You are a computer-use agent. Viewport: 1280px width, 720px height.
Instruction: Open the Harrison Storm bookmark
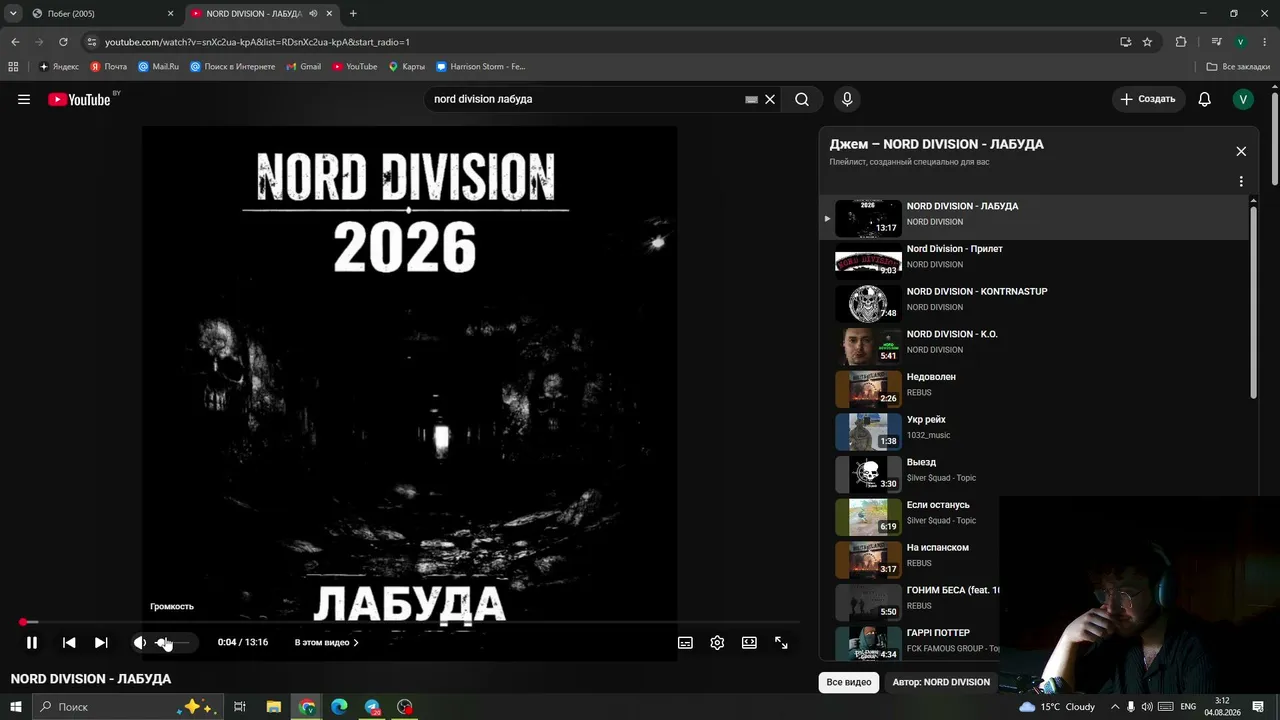pyautogui.click(x=480, y=67)
